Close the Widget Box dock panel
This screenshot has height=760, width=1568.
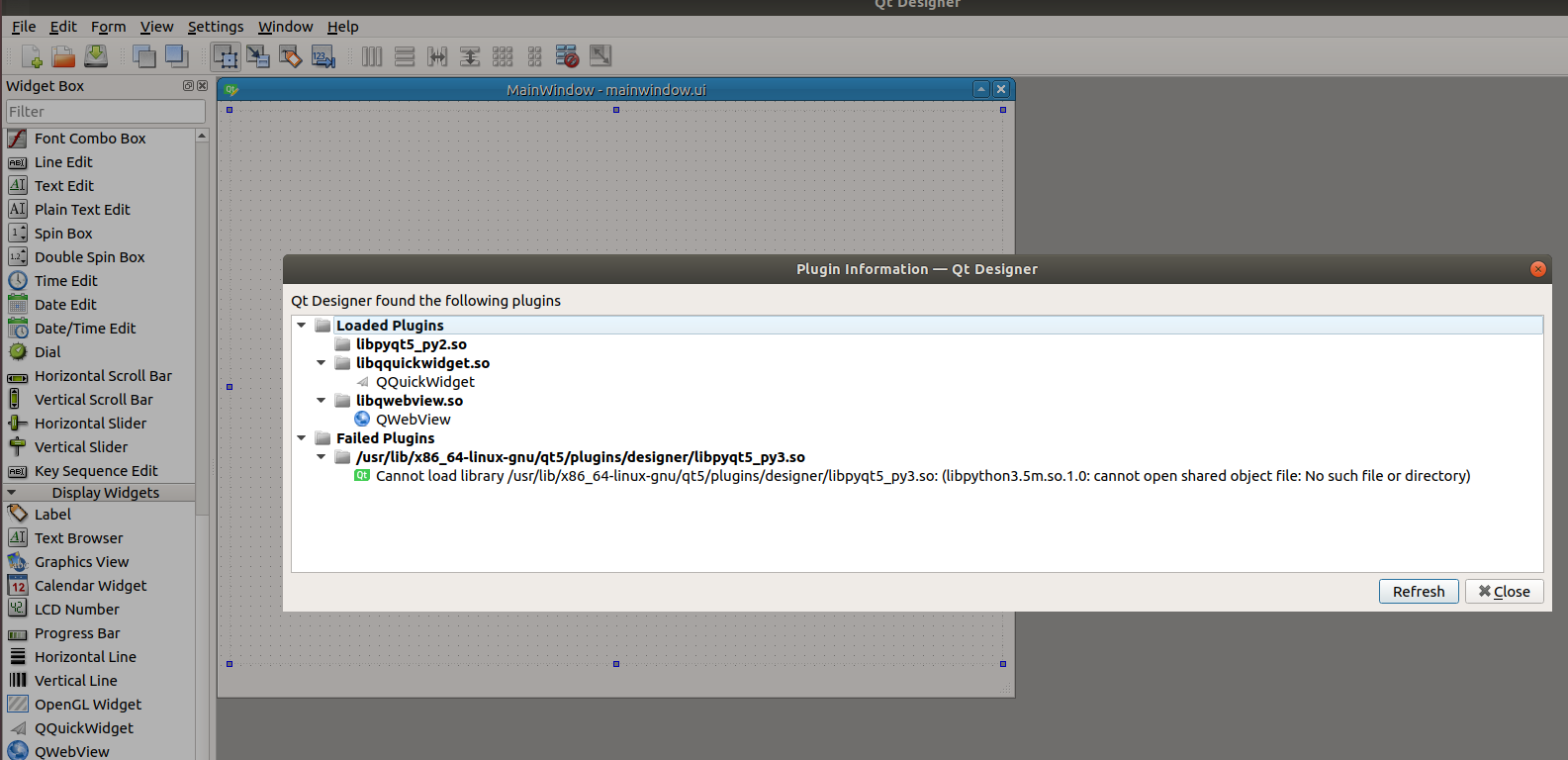pyautogui.click(x=202, y=86)
